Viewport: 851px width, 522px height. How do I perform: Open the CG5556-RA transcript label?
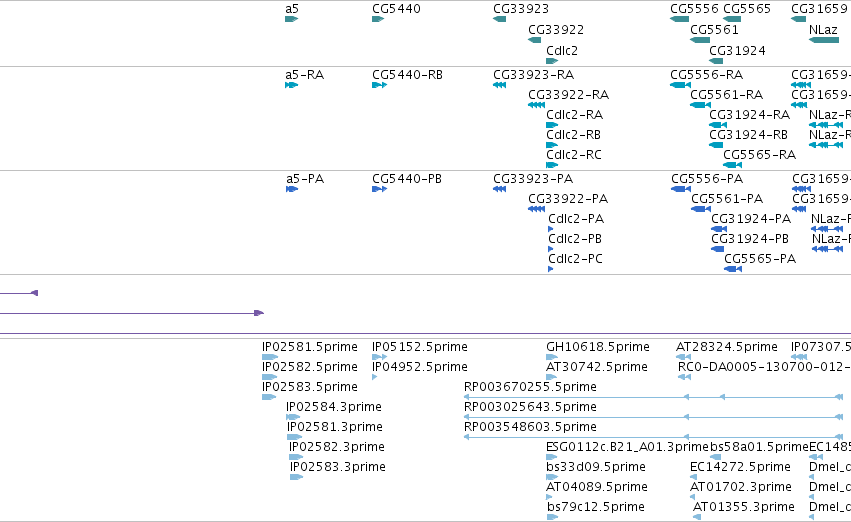707,75
